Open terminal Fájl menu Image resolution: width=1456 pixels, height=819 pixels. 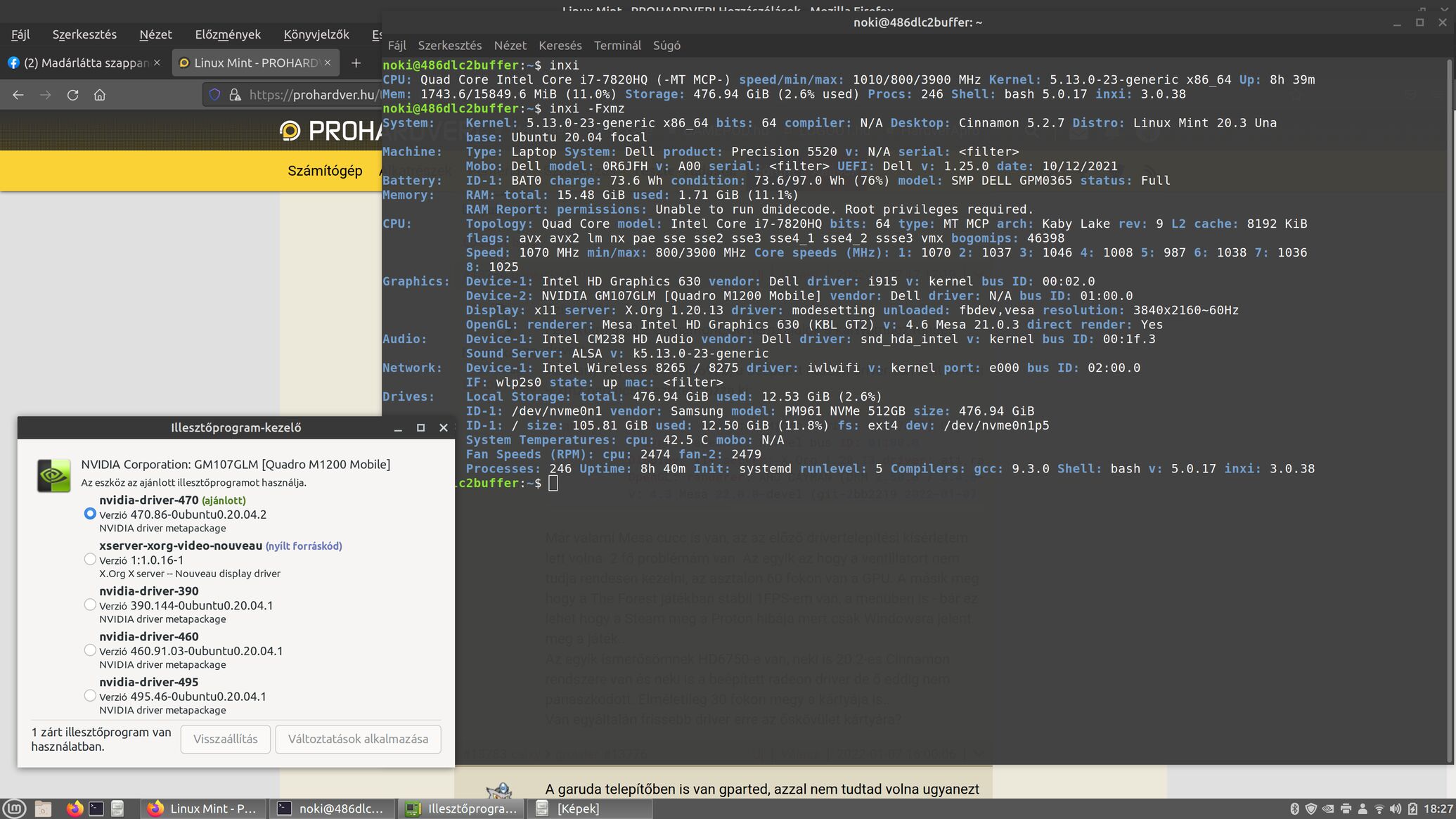397,46
